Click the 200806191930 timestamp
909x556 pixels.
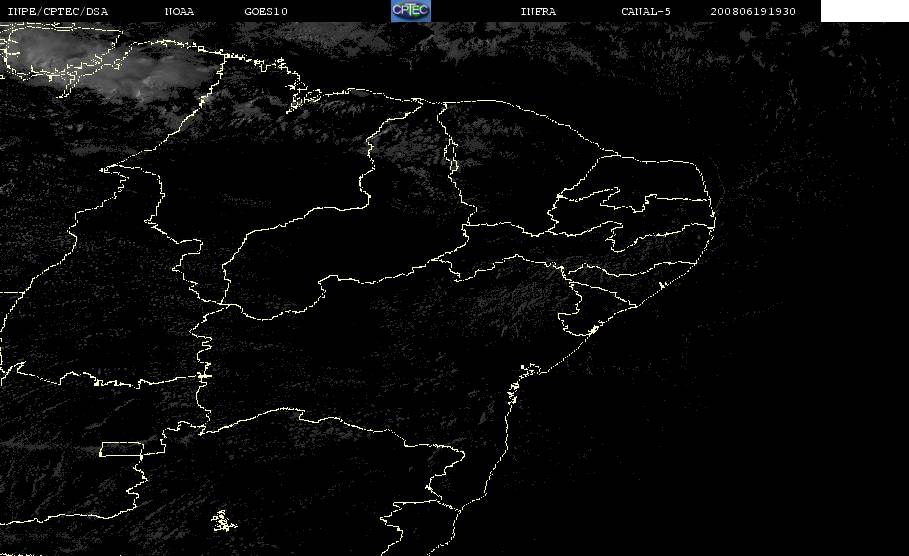point(753,12)
